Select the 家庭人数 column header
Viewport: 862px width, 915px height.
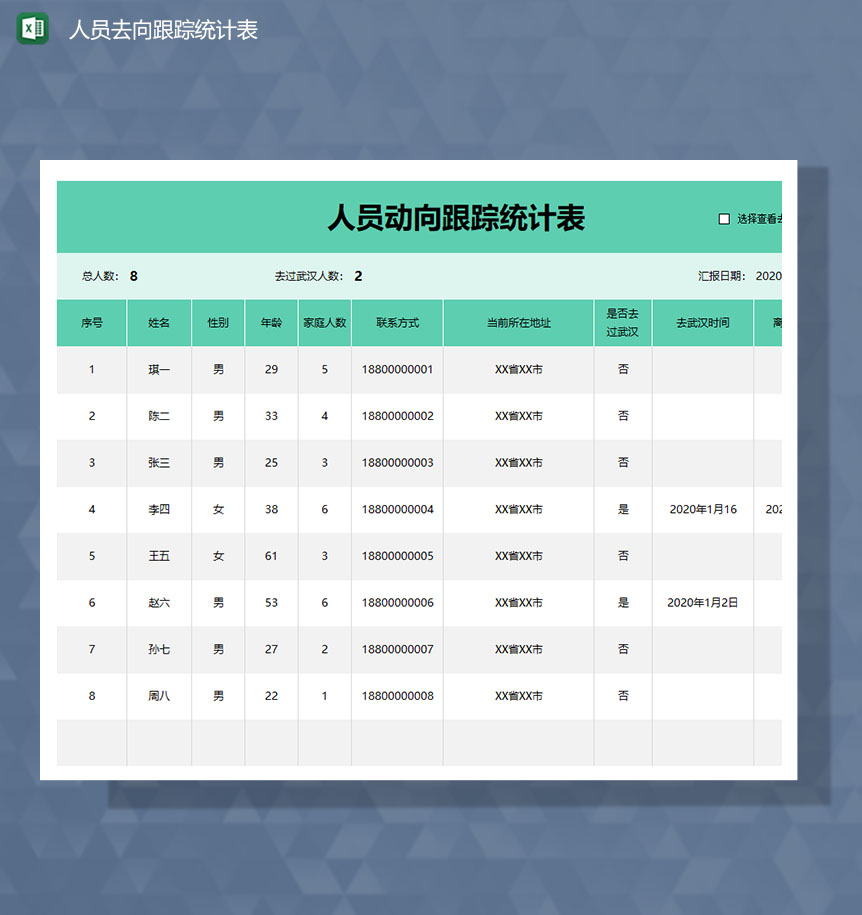(324, 322)
